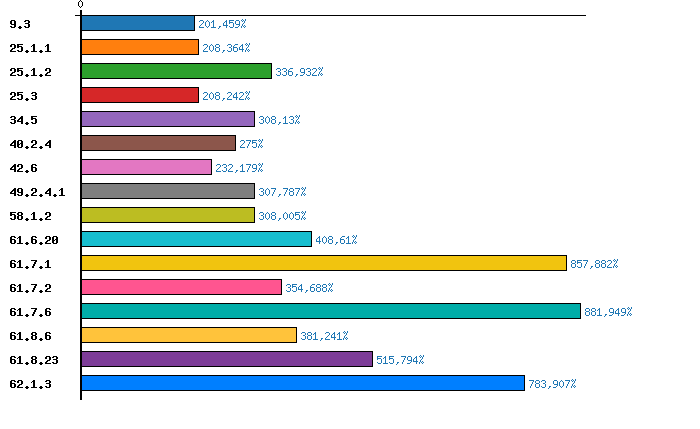Click the 61.8.6 axis label
Image resolution: width=700 pixels, height=429 pixels.
30,336
